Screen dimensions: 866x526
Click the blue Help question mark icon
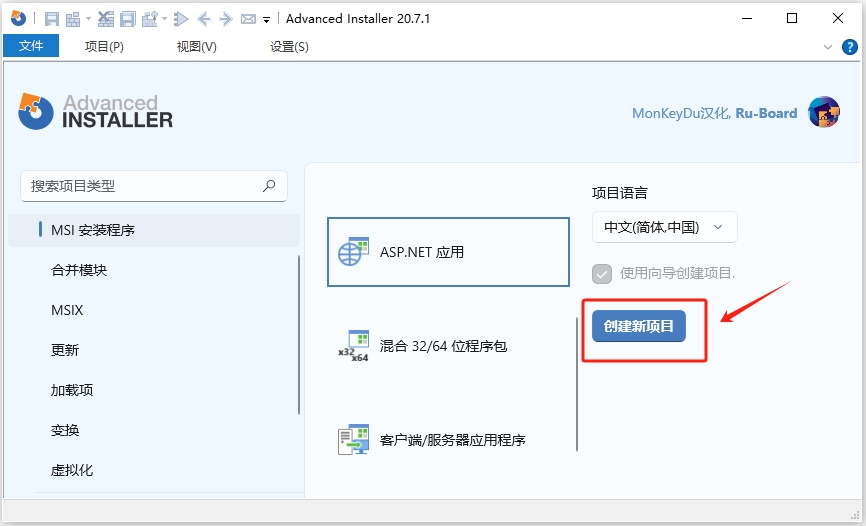point(849,47)
